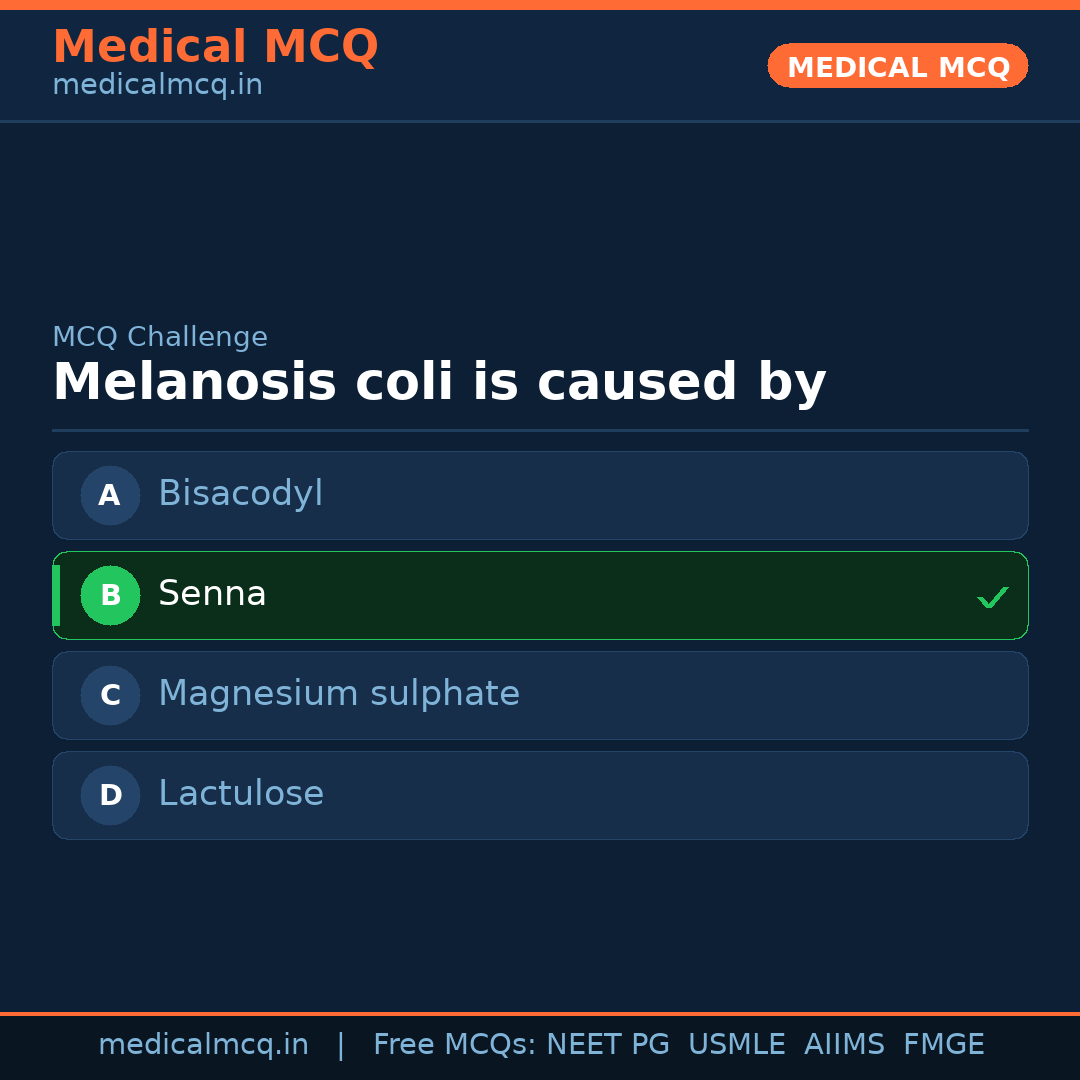This screenshot has width=1080, height=1080.
Task: Click the circled letter D icon
Action: click(110, 795)
